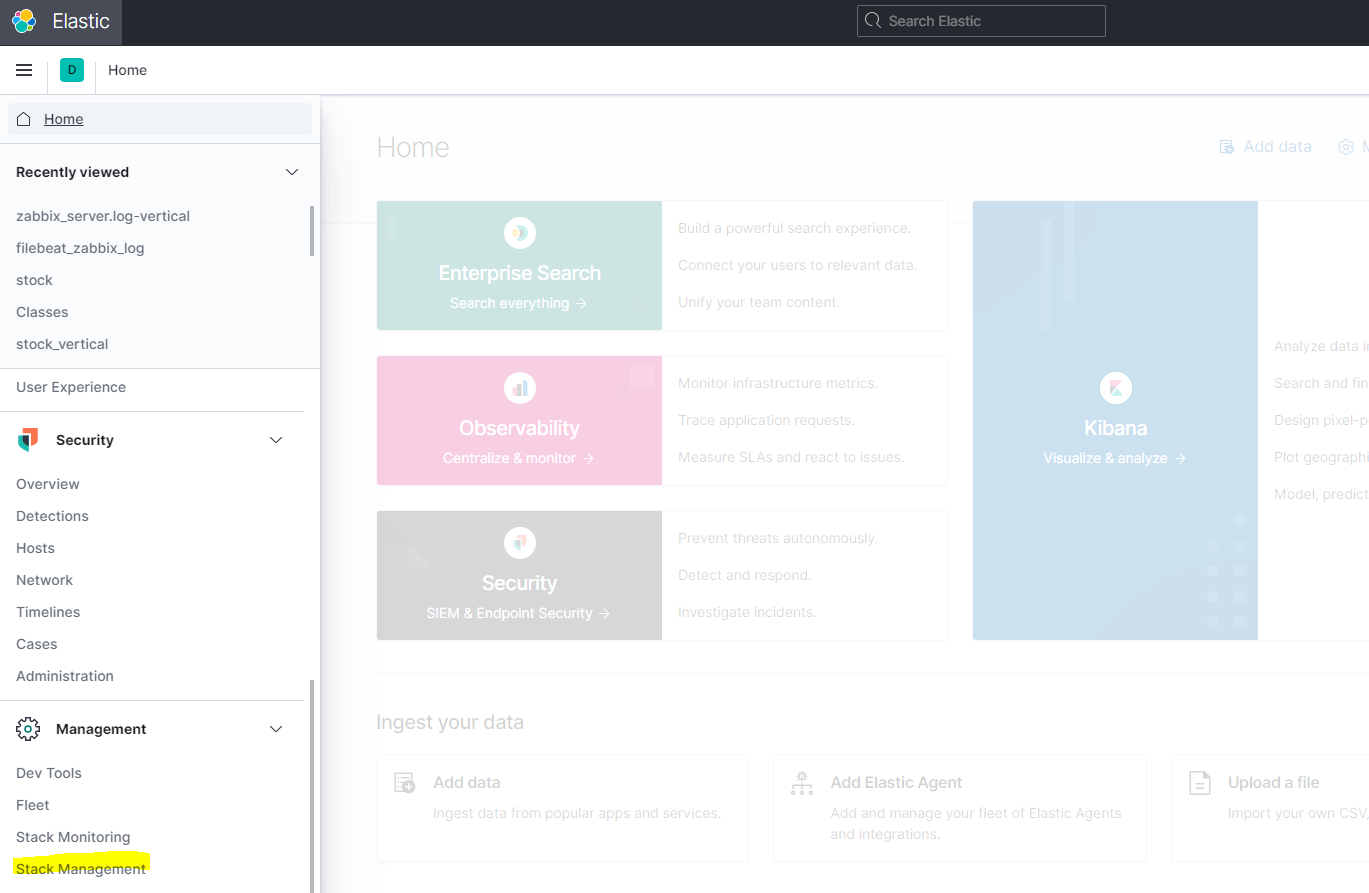The height and width of the screenshot is (893, 1369).
Task: Open User Experience in the sidebar
Action: tap(71, 387)
